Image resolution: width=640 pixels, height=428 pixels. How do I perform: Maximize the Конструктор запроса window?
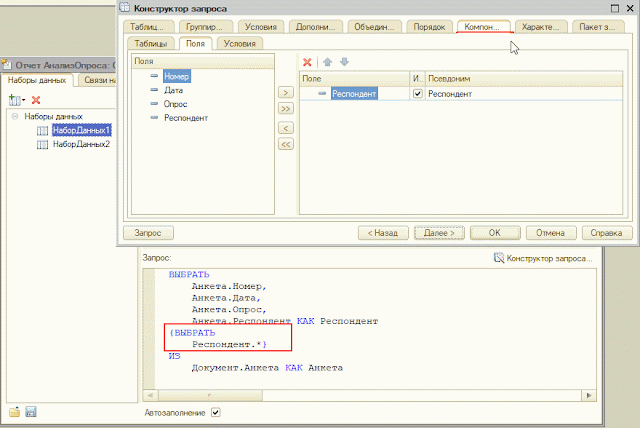[615, 8]
